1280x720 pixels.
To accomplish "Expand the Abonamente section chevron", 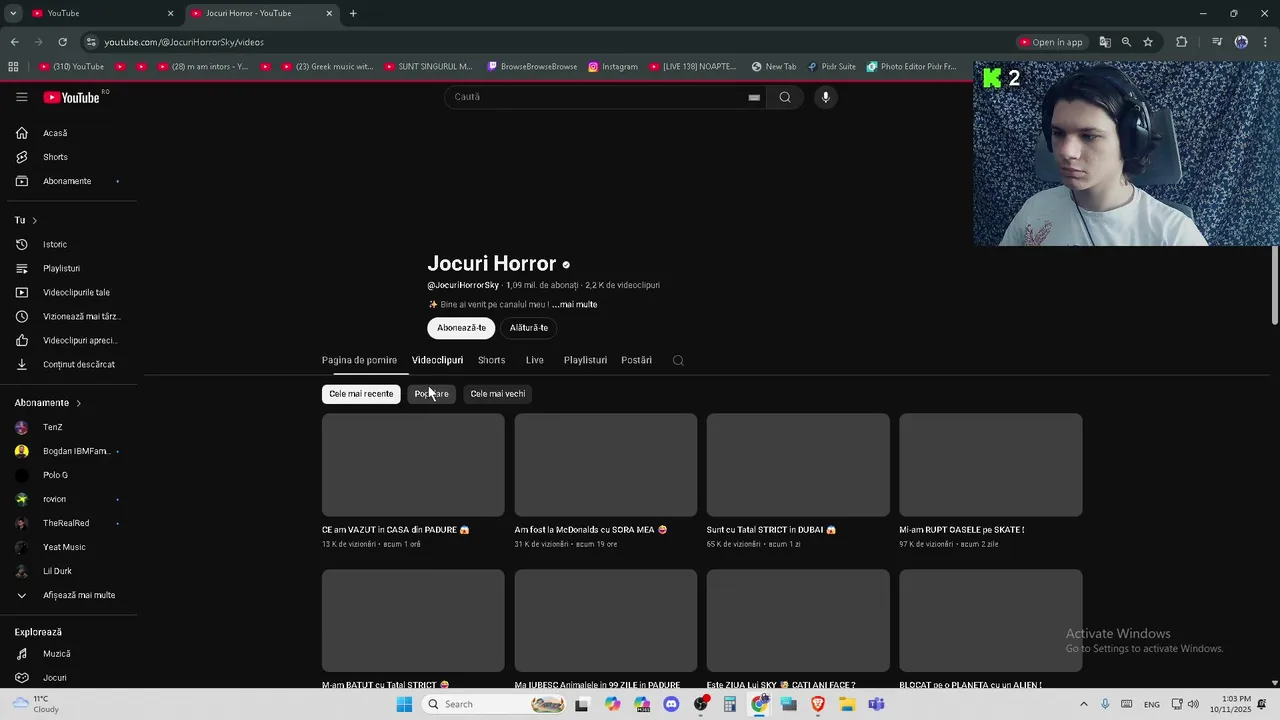I will 78,403.
